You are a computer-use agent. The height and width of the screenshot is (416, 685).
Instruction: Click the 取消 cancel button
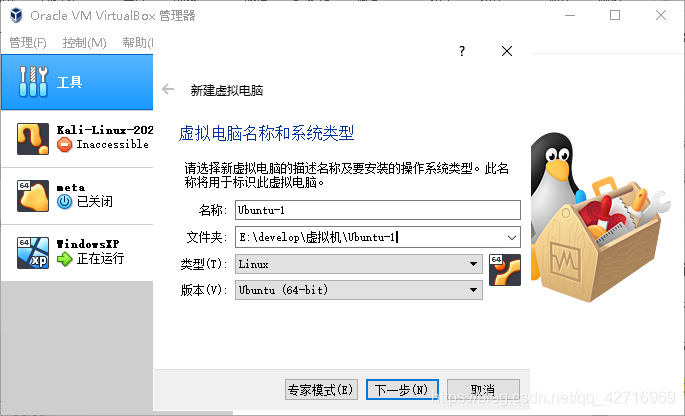tap(483, 389)
